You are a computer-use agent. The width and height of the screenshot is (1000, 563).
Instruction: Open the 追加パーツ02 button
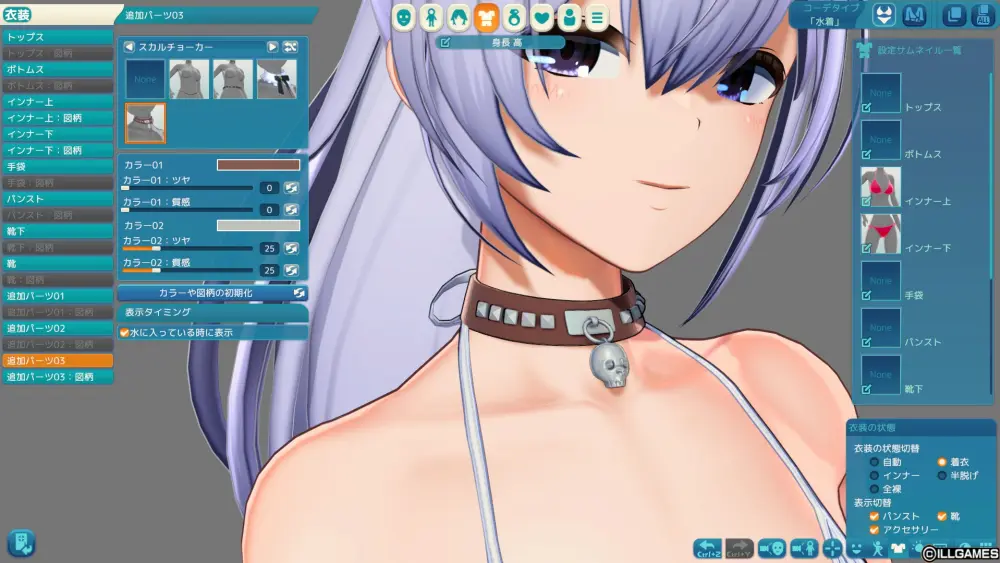coord(57,328)
